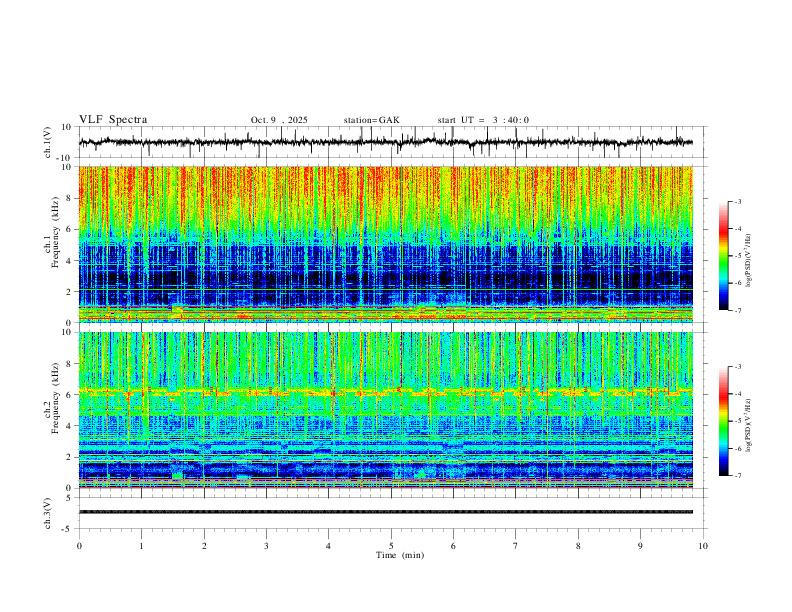Click the ch.1 colorbar "log(PSD)(V²/Hz)" label
792x612 pixels.
[749, 261]
